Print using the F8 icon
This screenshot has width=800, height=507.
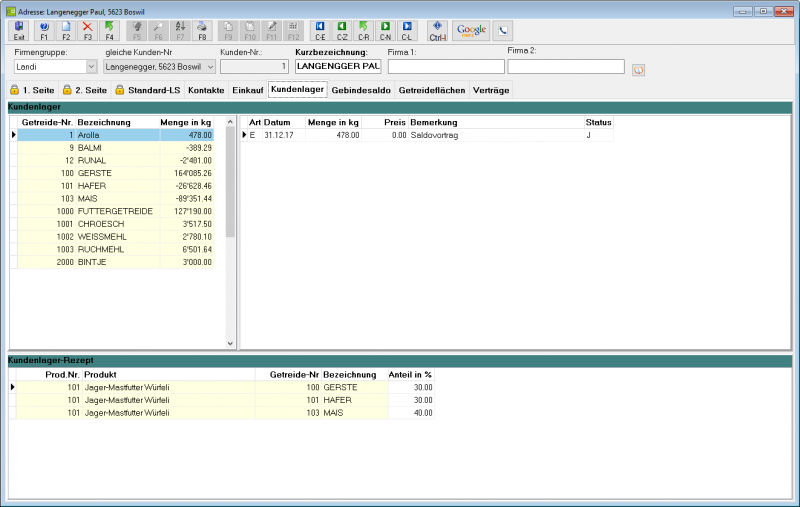tap(202, 31)
